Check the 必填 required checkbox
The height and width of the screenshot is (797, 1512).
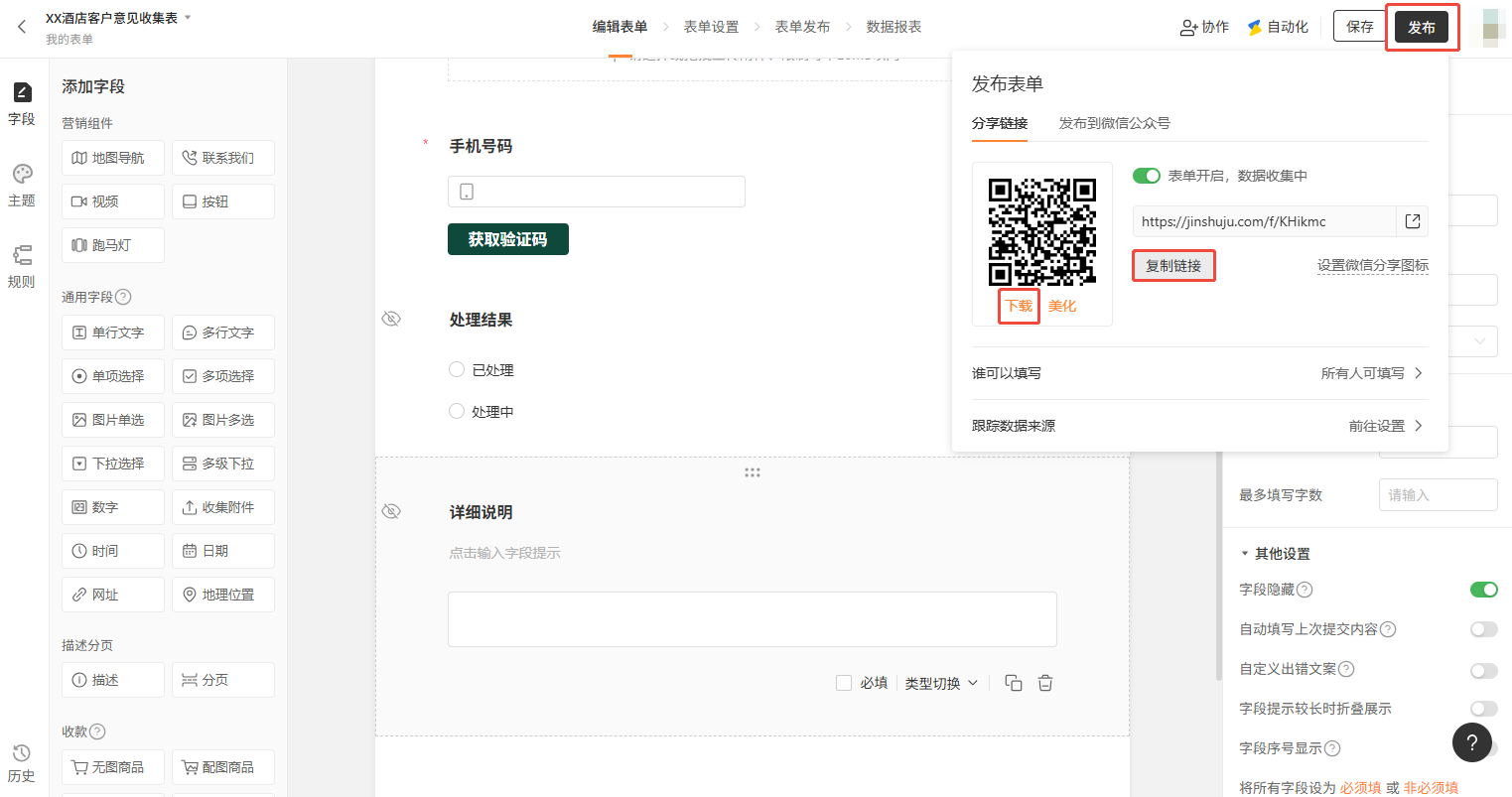coord(844,683)
